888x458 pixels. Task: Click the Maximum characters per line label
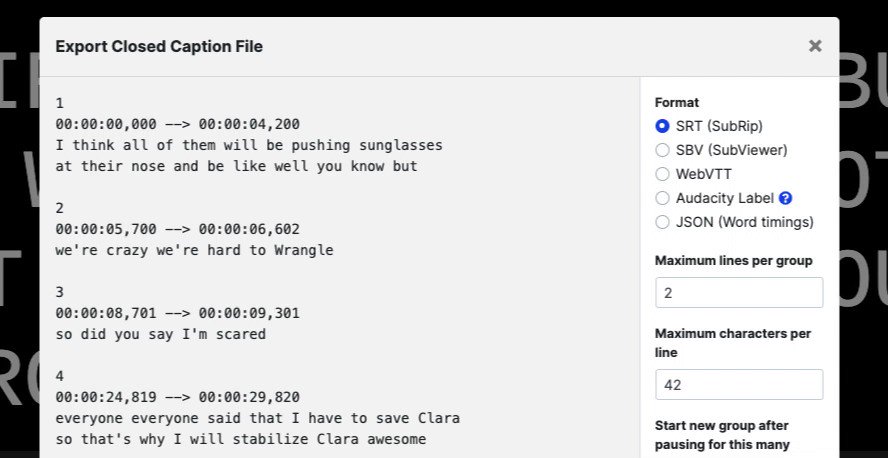(733, 343)
